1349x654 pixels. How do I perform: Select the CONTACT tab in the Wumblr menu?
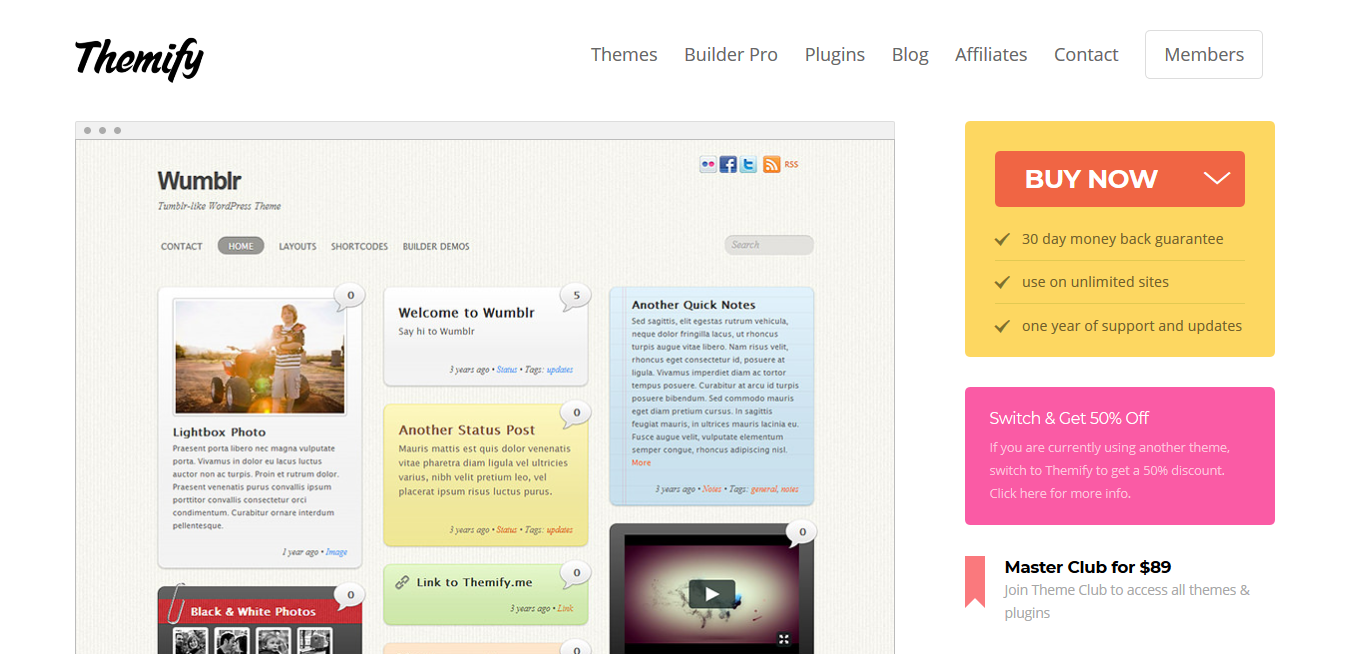(x=182, y=246)
